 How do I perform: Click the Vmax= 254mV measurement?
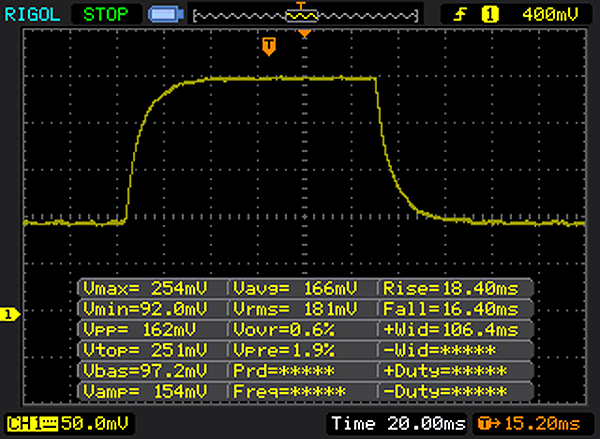145,288
